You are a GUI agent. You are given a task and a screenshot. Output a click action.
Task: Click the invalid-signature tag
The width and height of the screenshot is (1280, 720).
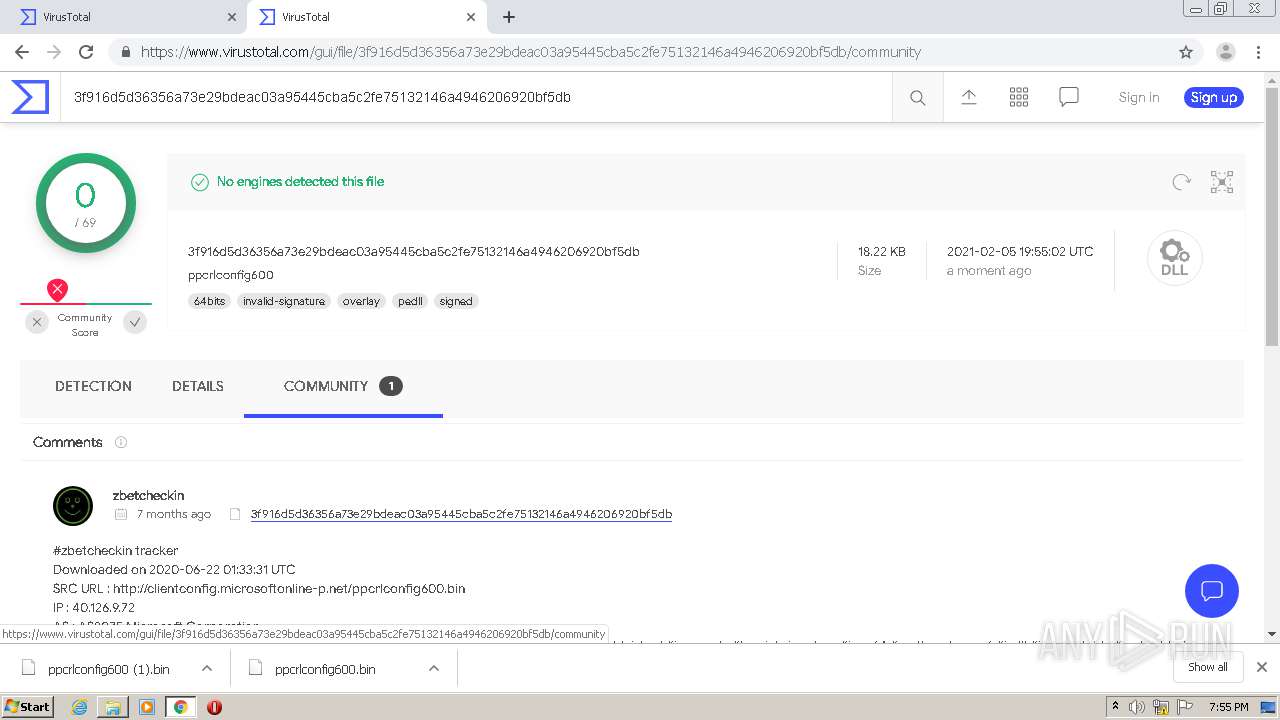coord(285,301)
